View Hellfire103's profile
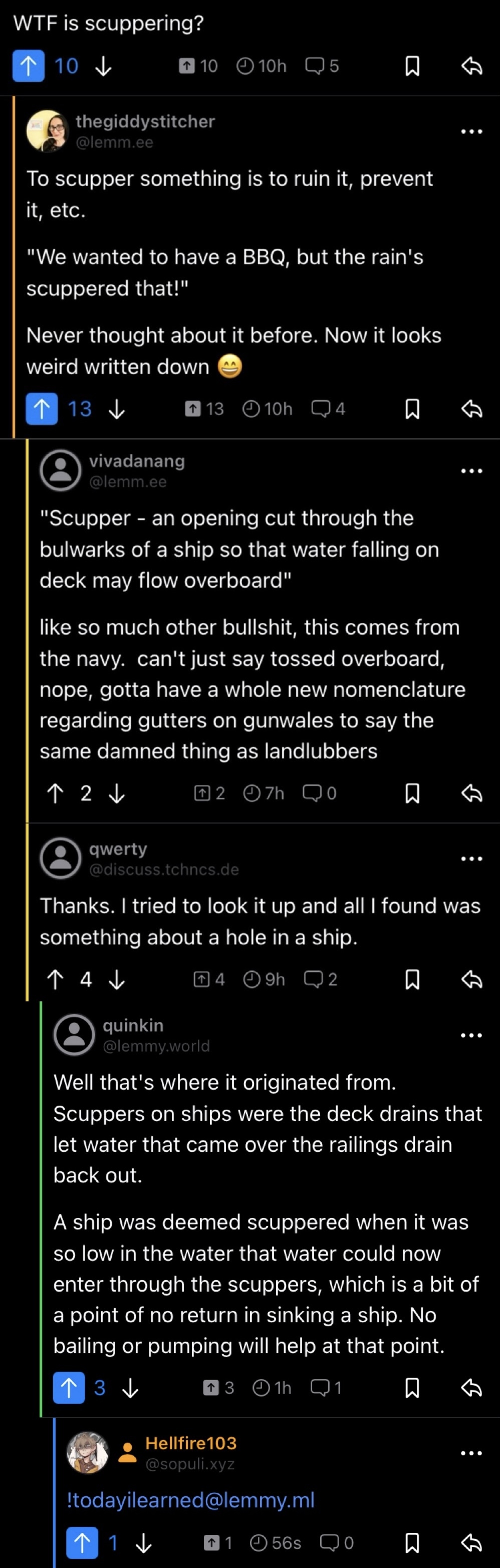This screenshot has width=500, height=1568. click(190, 1443)
